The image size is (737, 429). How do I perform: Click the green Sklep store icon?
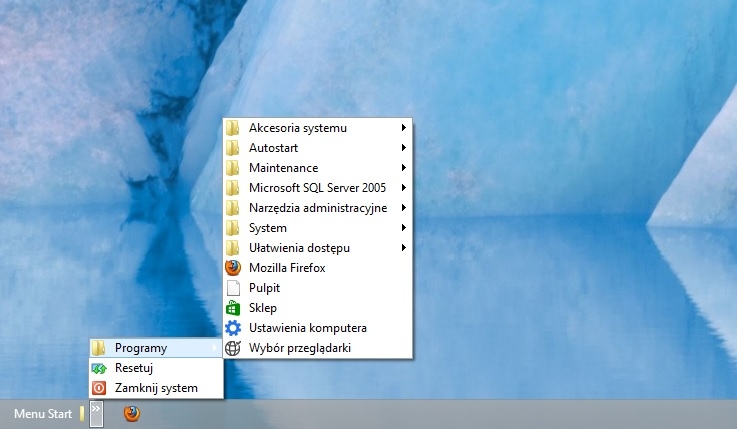tap(233, 308)
